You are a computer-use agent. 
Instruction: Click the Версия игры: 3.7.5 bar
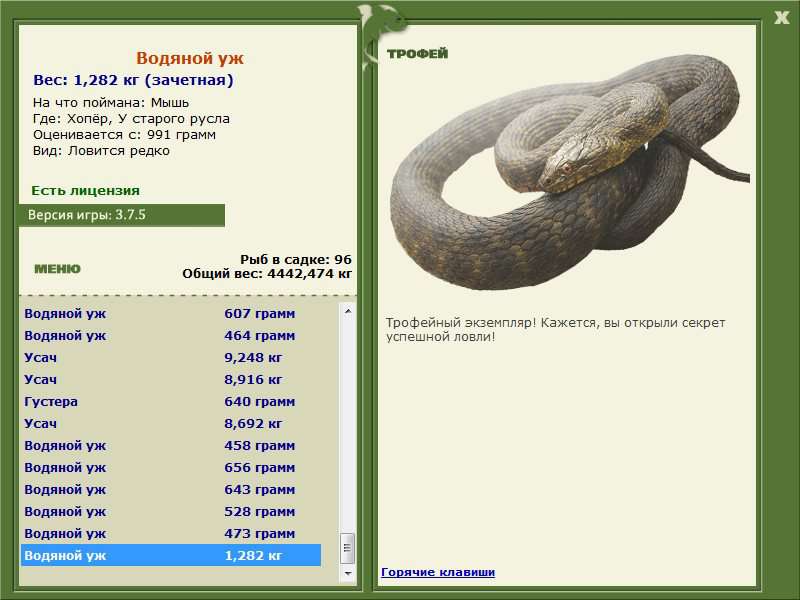[121, 215]
